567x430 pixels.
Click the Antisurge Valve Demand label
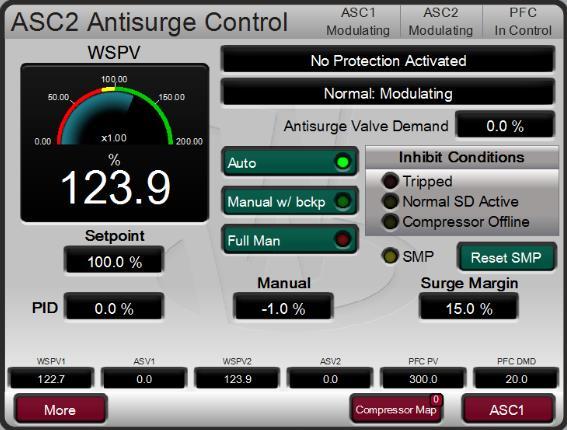(x=366, y=126)
